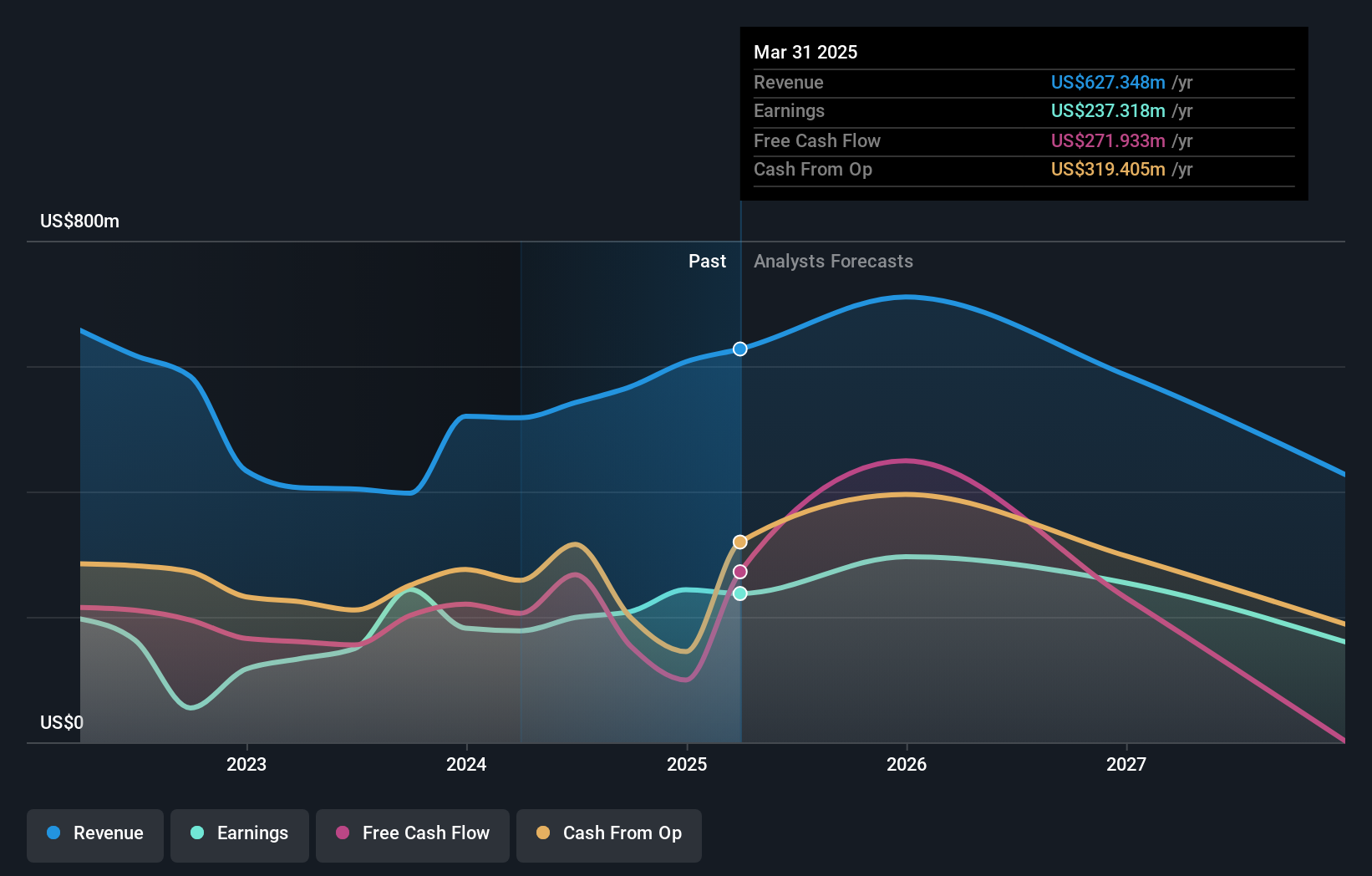Click the Revenue data point on Mar 31 2025

coord(740,349)
